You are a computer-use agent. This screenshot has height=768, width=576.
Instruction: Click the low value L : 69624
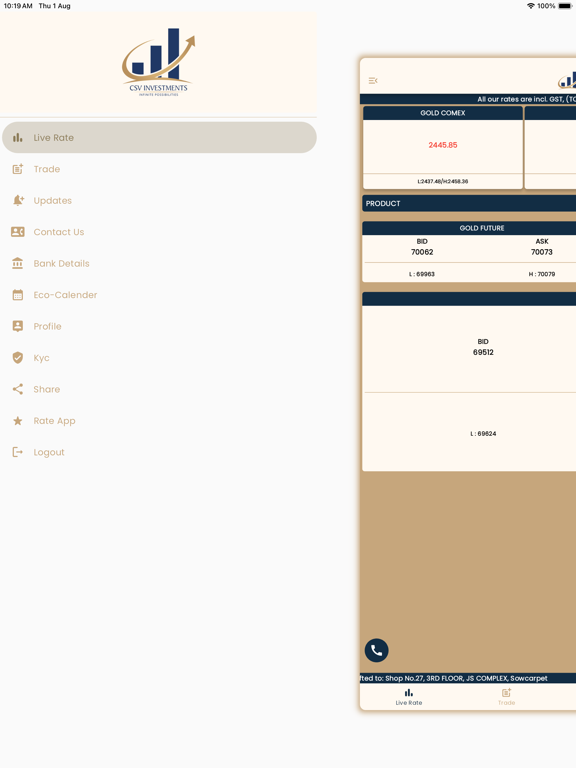(483, 433)
